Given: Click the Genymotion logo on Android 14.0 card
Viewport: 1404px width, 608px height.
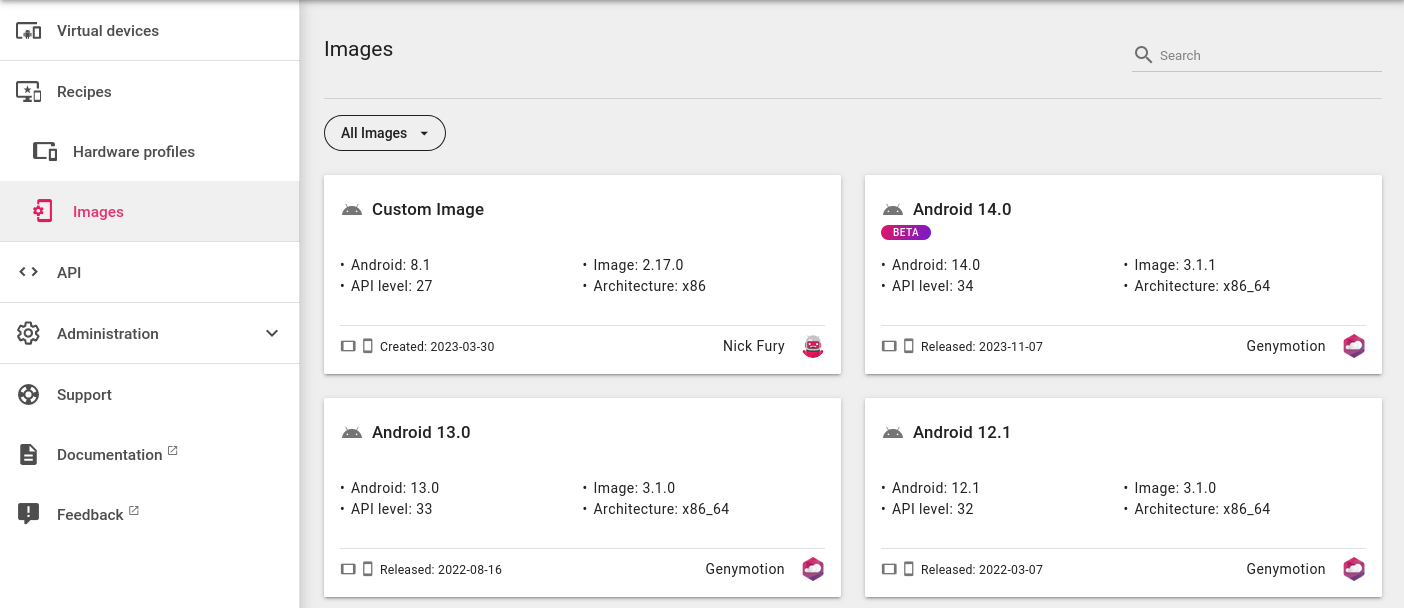Looking at the screenshot, I should [x=1354, y=346].
